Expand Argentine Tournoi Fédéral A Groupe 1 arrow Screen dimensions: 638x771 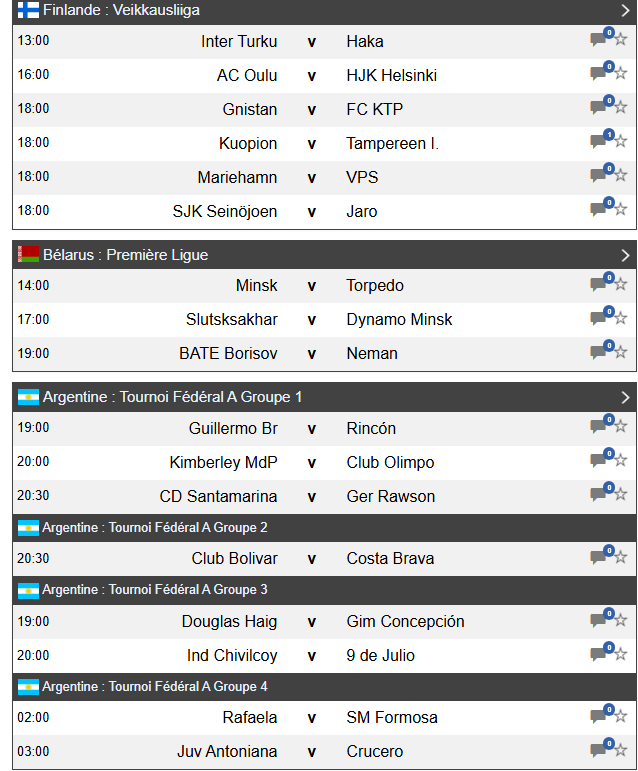[625, 397]
